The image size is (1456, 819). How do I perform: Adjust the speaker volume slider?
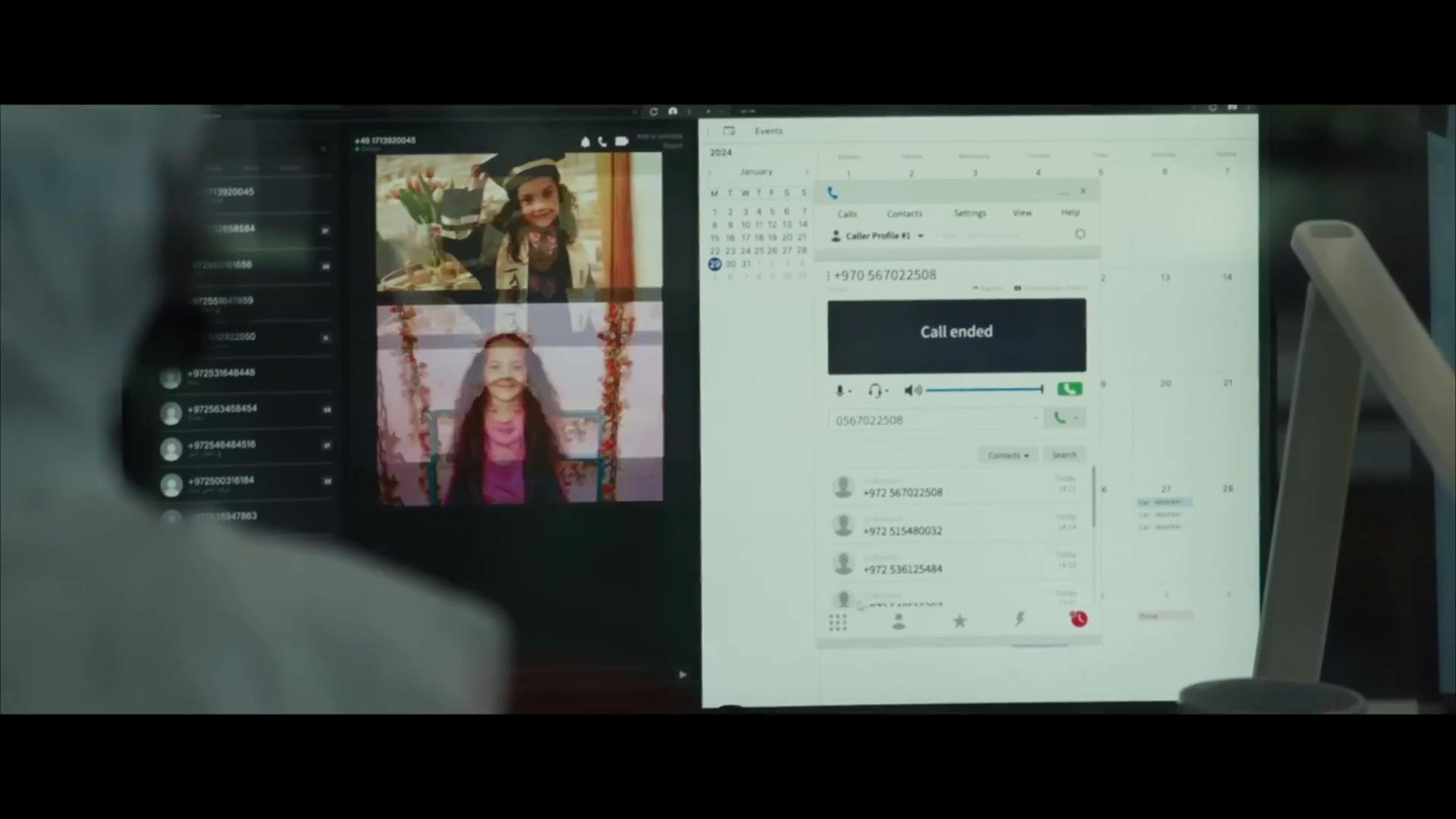[x=984, y=390]
